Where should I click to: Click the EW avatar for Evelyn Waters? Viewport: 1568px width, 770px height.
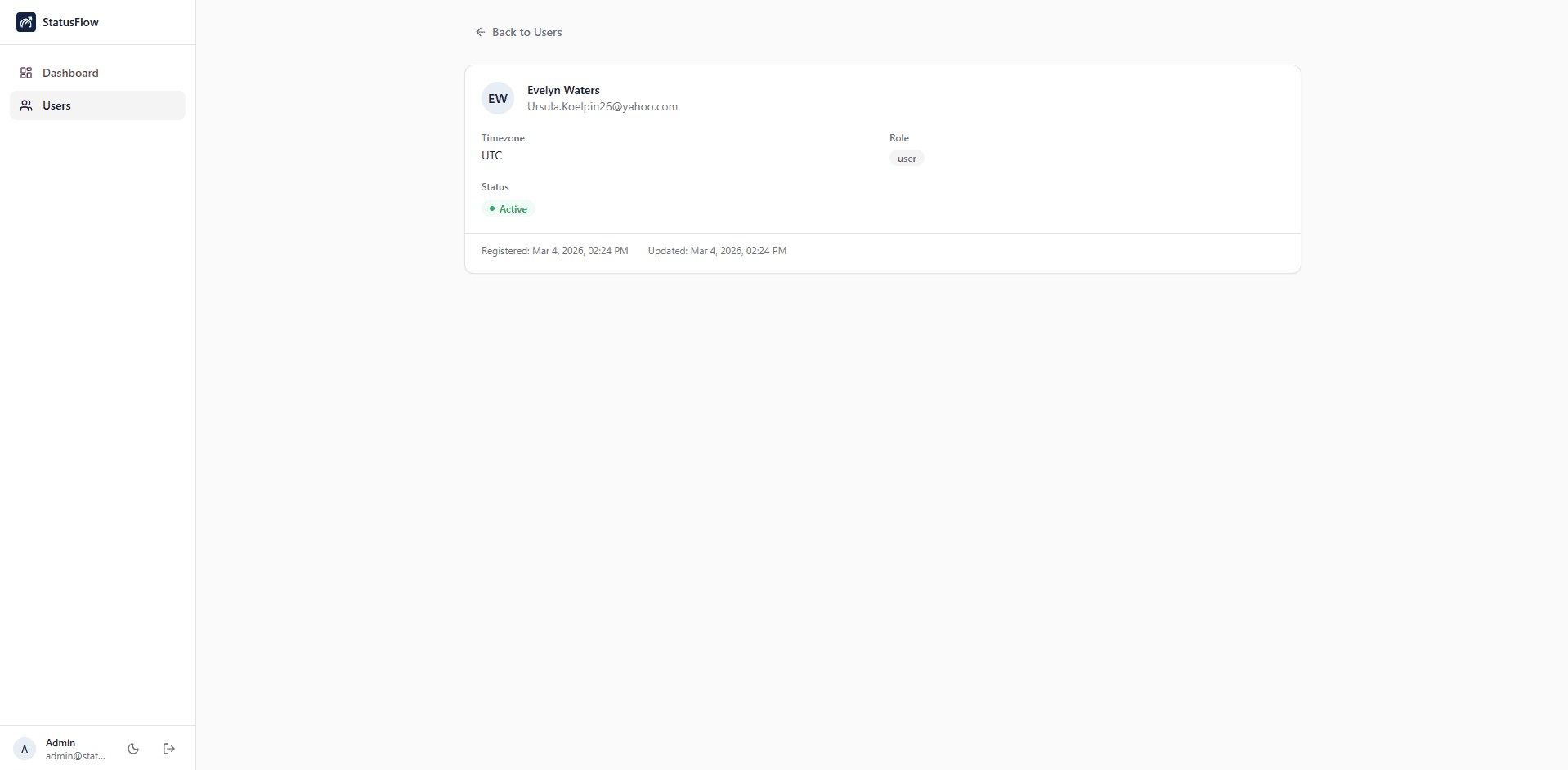click(x=497, y=98)
